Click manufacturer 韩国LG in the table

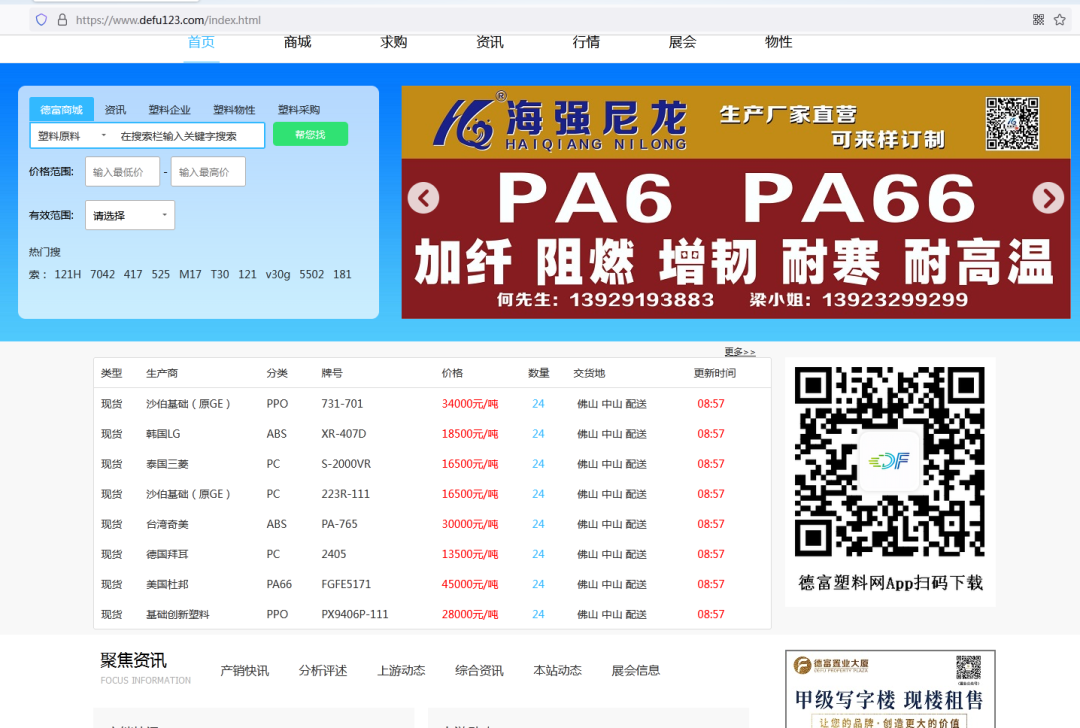click(x=163, y=434)
